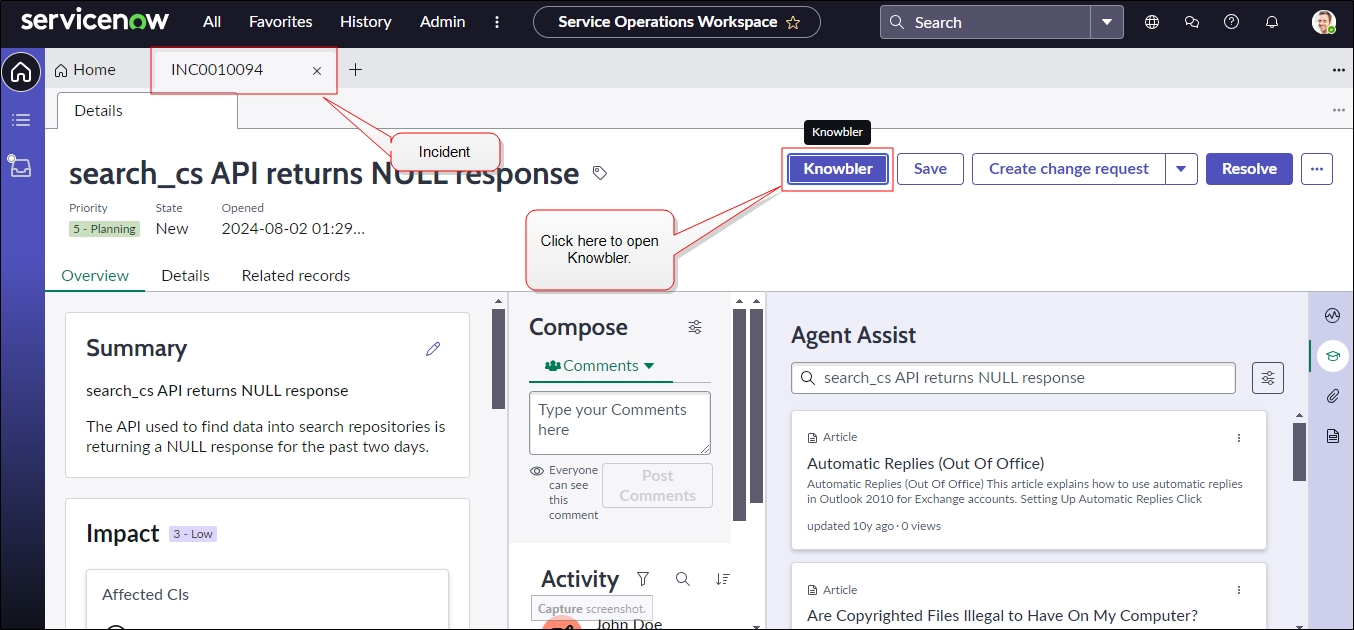Open the Favorites menu
Viewport: 1354px width, 630px height.
[281, 22]
